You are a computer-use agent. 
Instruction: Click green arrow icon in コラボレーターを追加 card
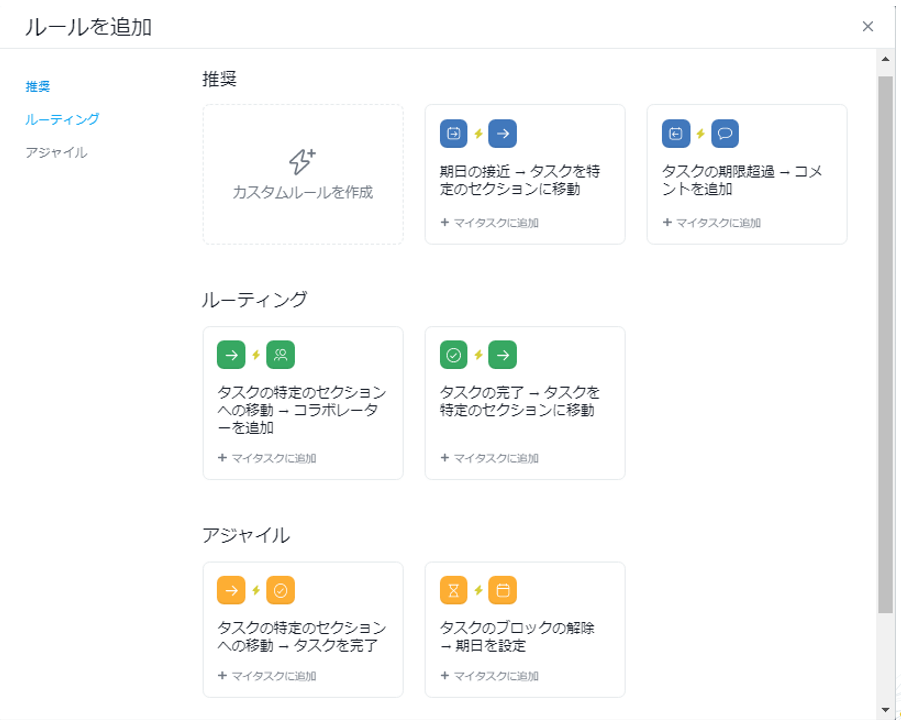231,355
